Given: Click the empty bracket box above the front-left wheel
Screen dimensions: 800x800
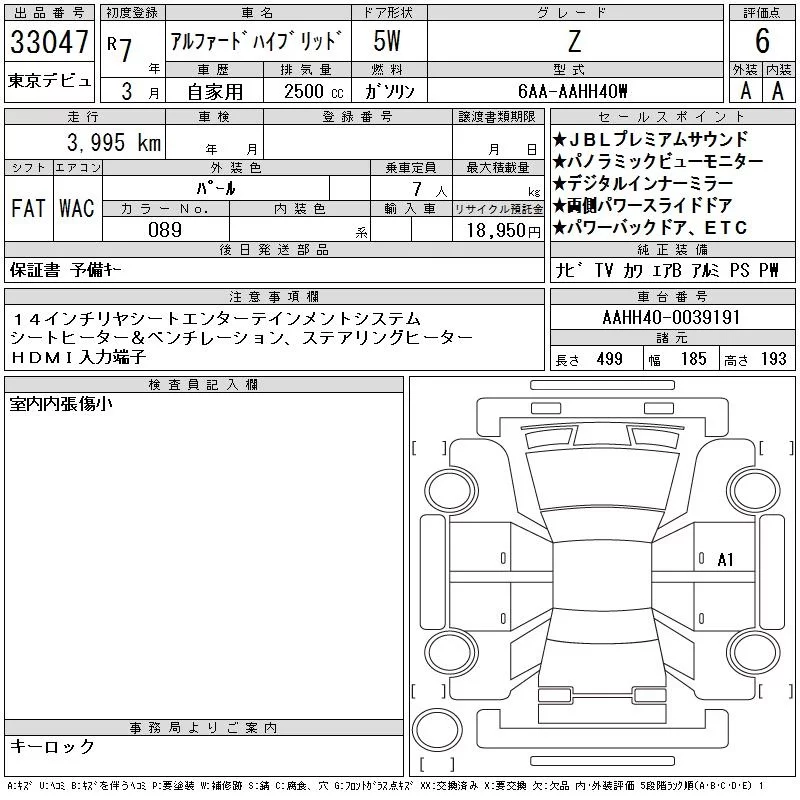Looking at the screenshot, I should point(428,447).
